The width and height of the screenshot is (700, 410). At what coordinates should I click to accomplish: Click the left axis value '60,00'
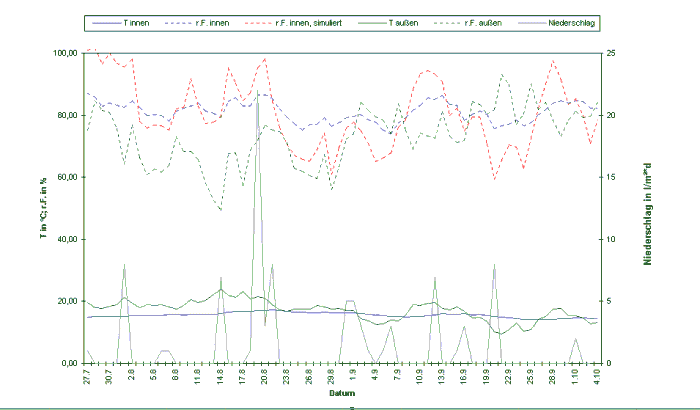pyautogui.click(x=67, y=177)
